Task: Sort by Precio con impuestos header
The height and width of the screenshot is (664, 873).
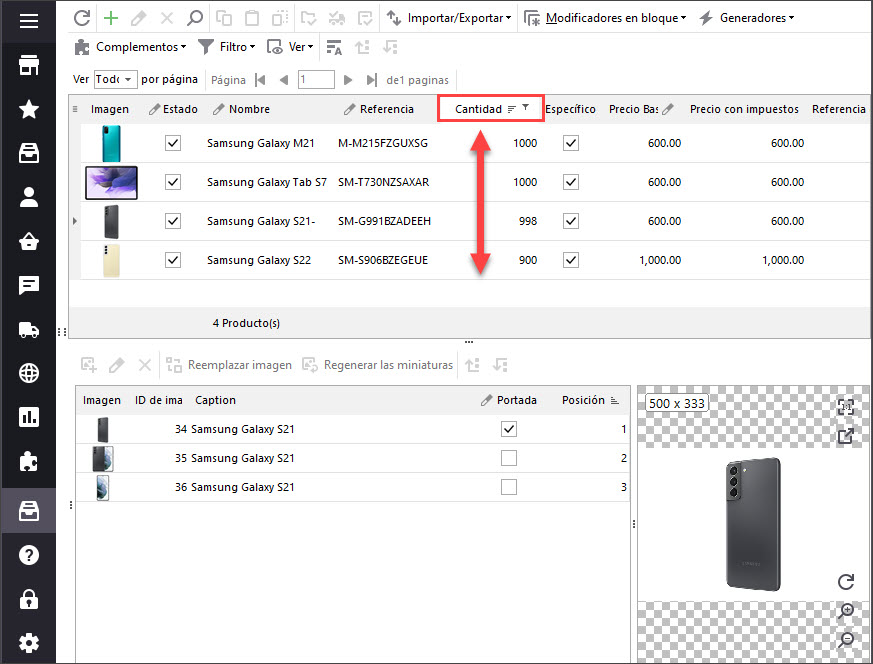Action: 744,109
